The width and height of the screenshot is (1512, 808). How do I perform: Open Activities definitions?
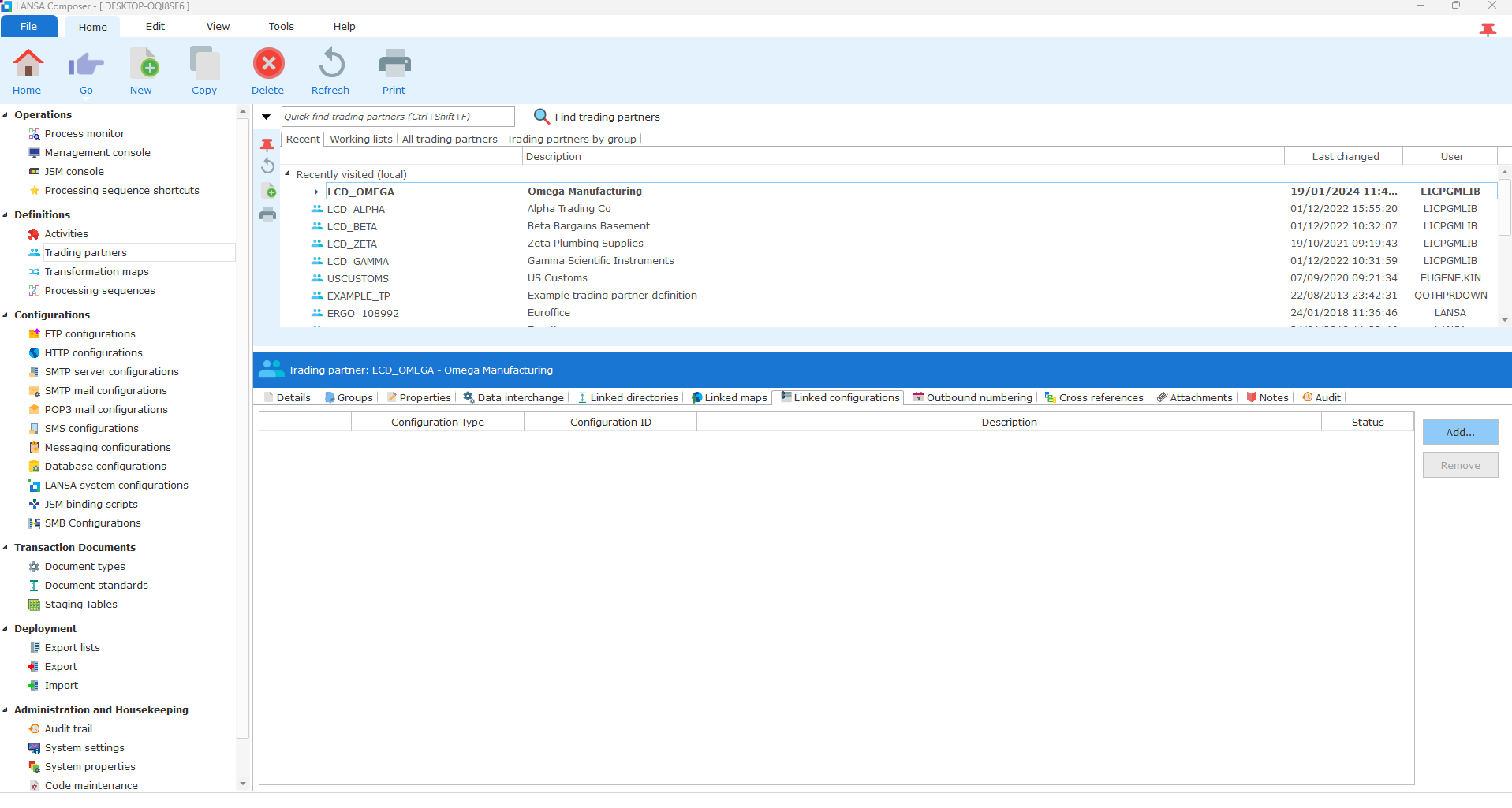(x=66, y=234)
